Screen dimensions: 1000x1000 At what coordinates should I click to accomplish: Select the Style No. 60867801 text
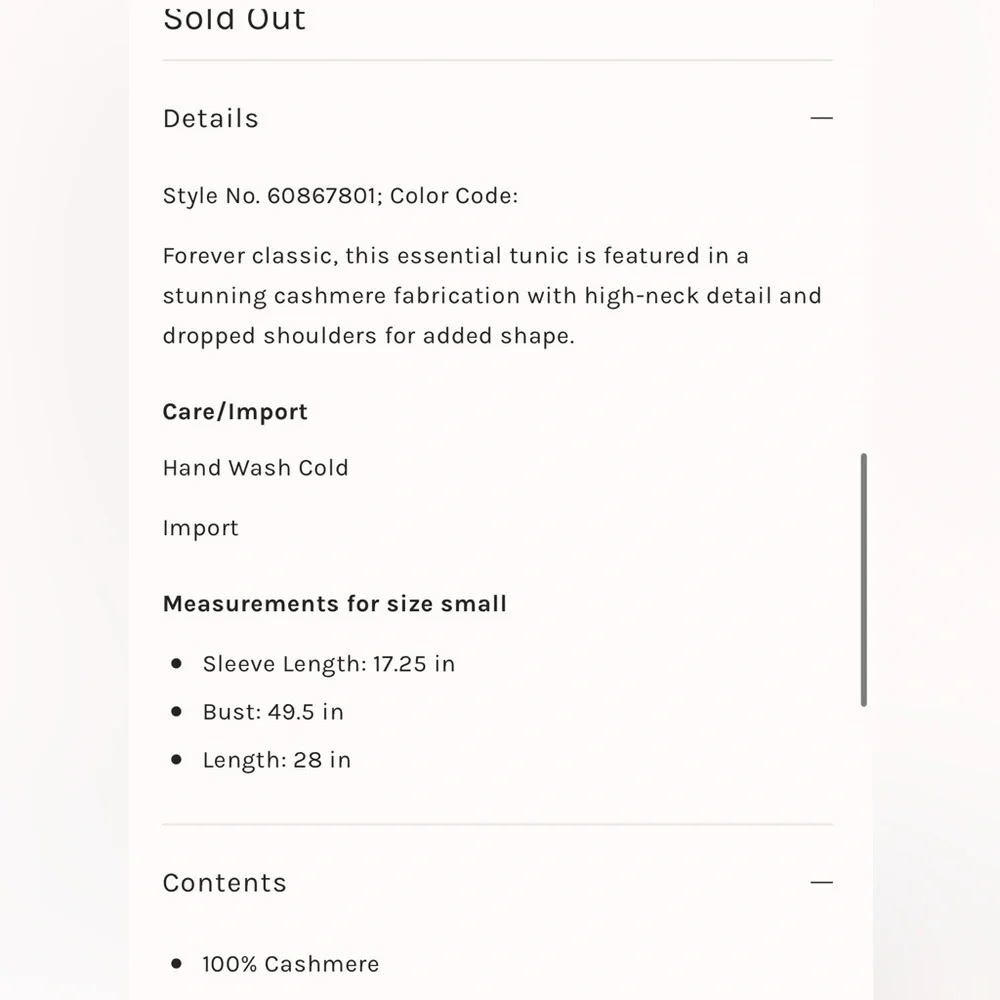(x=269, y=196)
